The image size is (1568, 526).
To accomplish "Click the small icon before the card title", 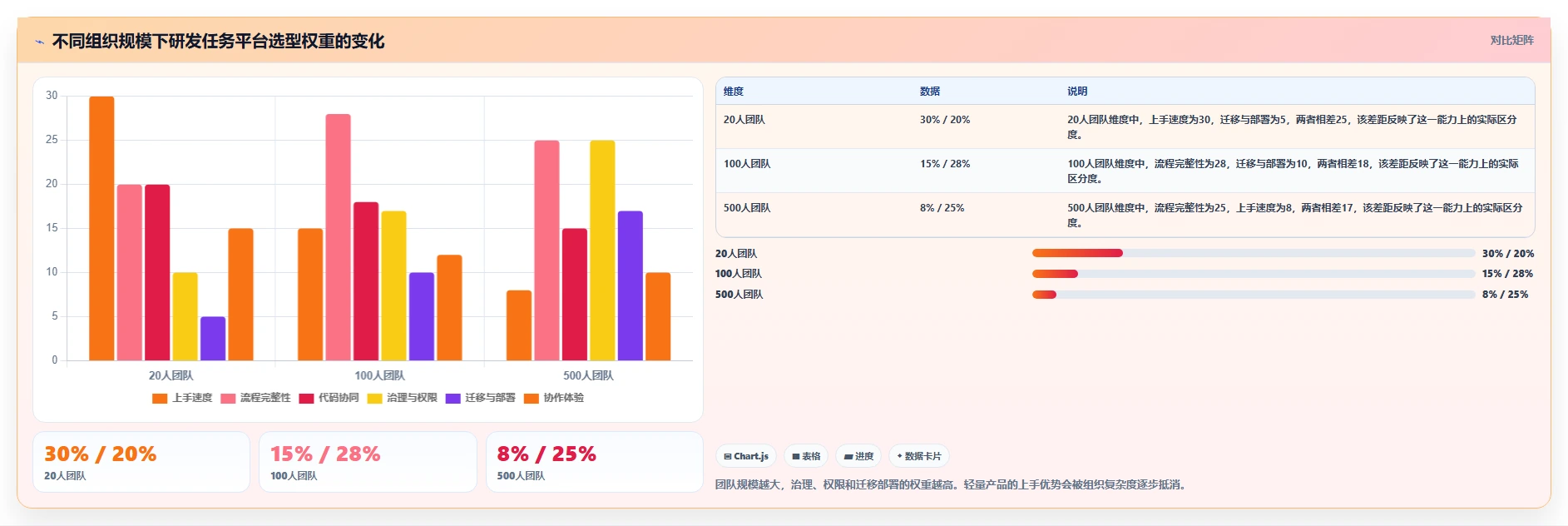I will [39, 42].
